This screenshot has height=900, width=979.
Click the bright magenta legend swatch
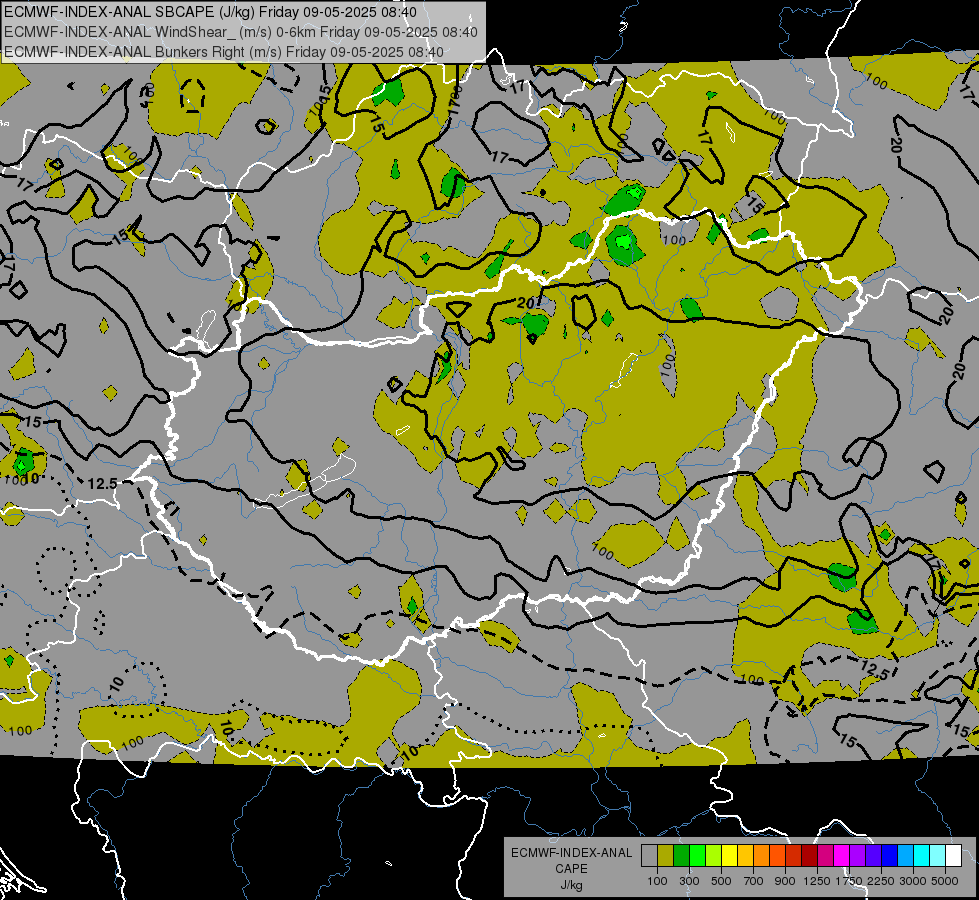(842, 856)
